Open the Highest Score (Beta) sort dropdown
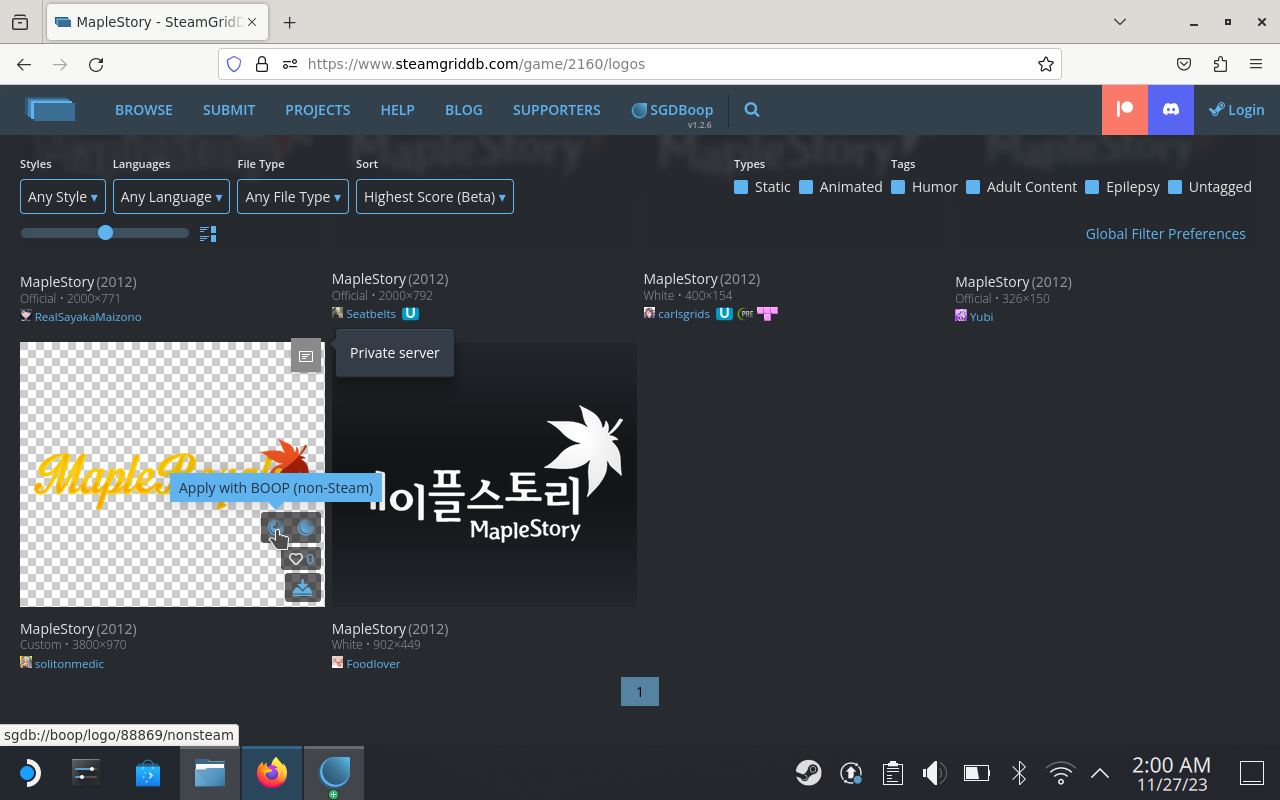Image resolution: width=1280 pixels, height=800 pixels. click(x=435, y=197)
